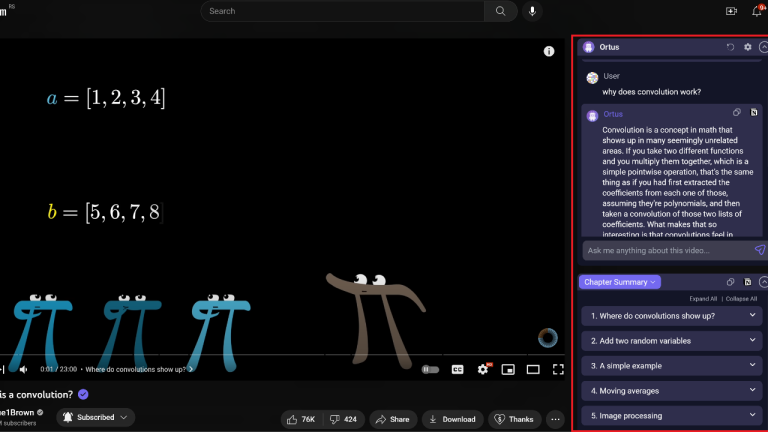The image size is (768, 432).
Task: Like the video with 76K
Action: (x=301, y=419)
